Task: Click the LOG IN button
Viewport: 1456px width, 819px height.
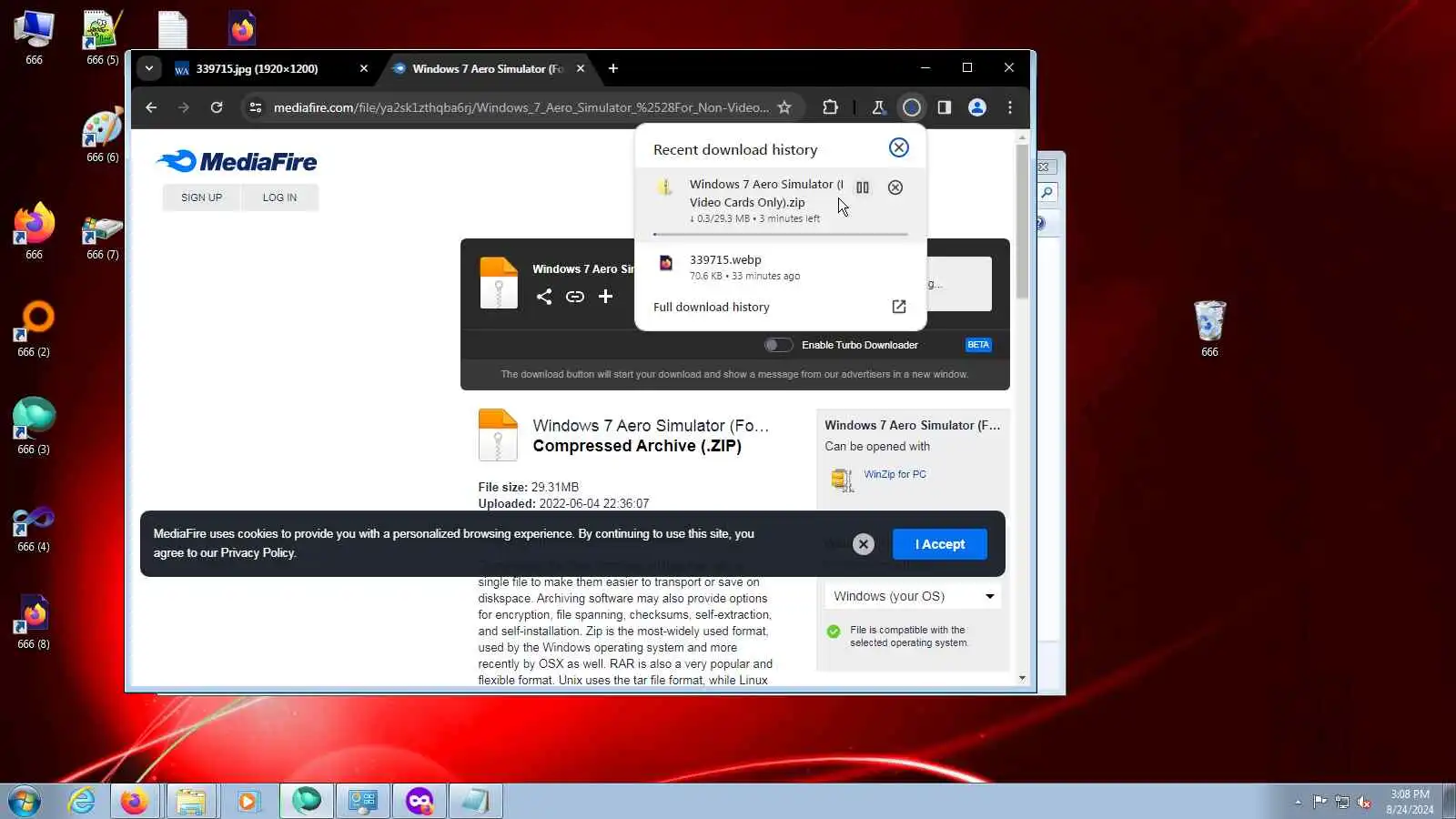Action: point(279,197)
